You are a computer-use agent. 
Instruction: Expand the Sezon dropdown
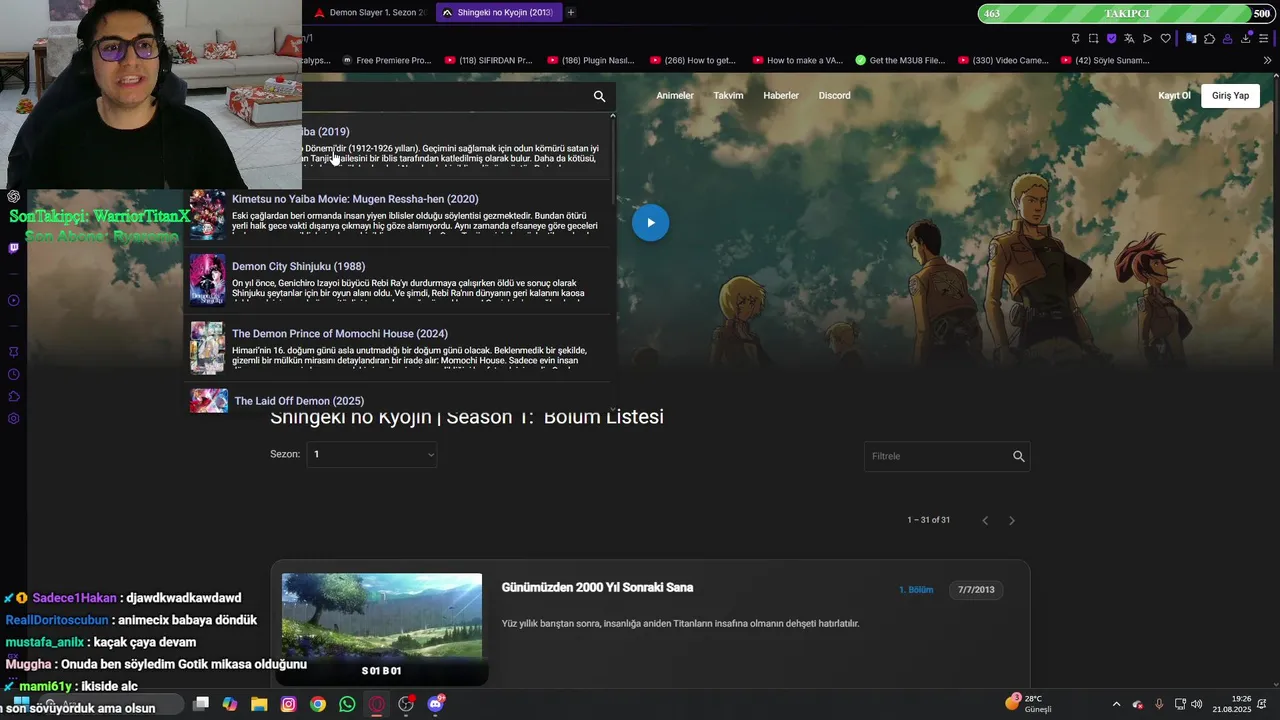click(x=372, y=454)
